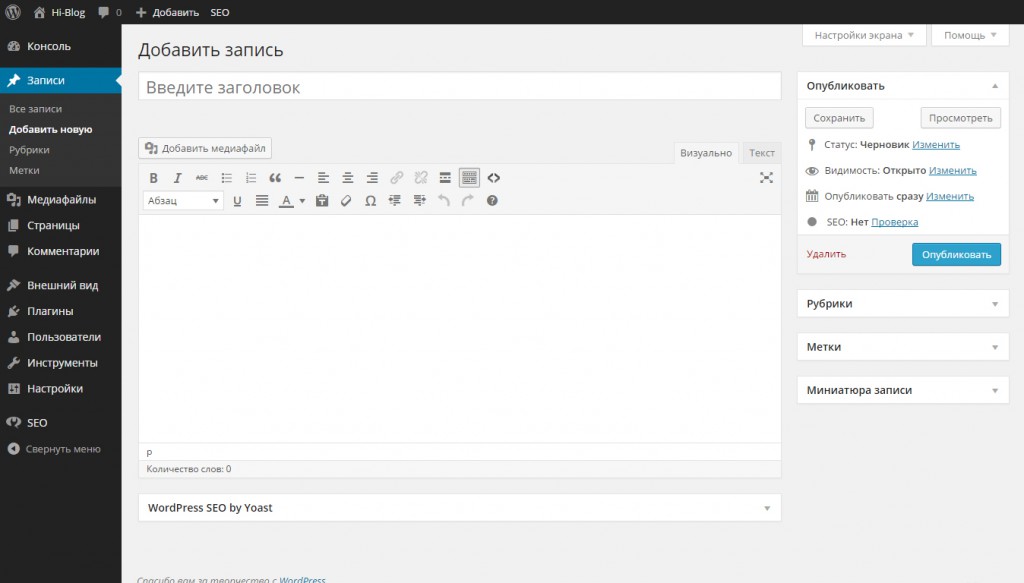This screenshot has height=583, width=1024.
Task: Insert a horizontal line
Action: (x=299, y=178)
